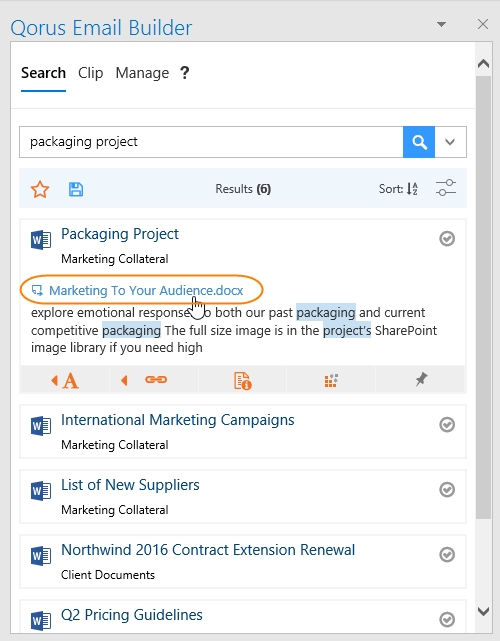The width and height of the screenshot is (500, 641).
Task: Select International Marketing Campaigns check circle
Action: [x=447, y=424]
